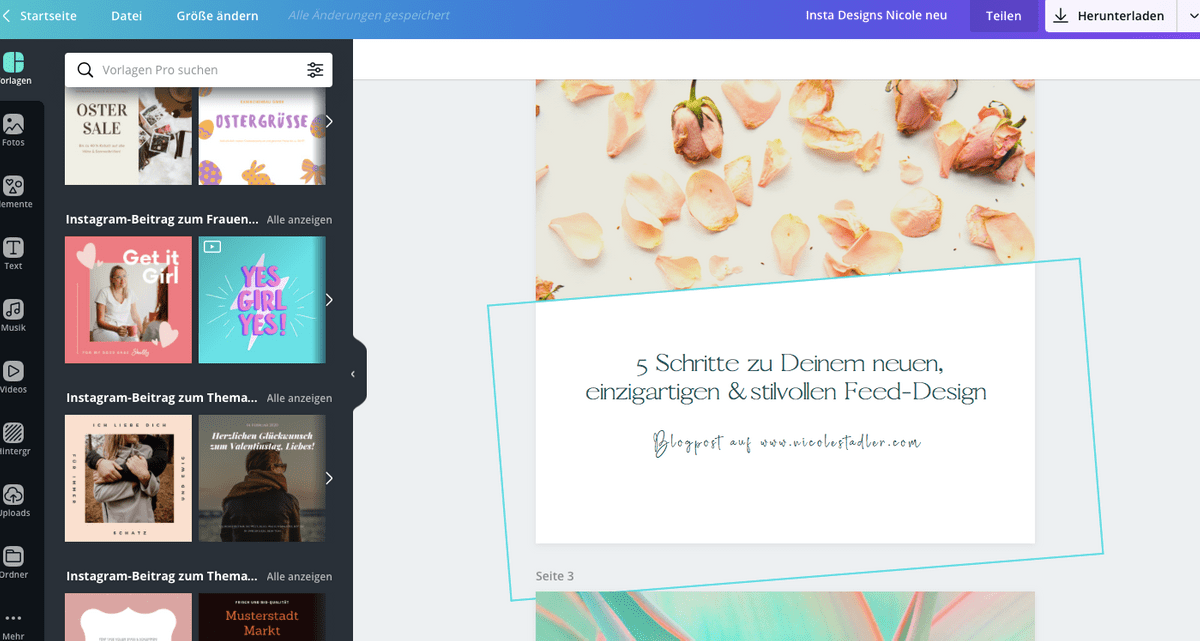
Task: Open the Größe ändern menu
Action: (217, 16)
